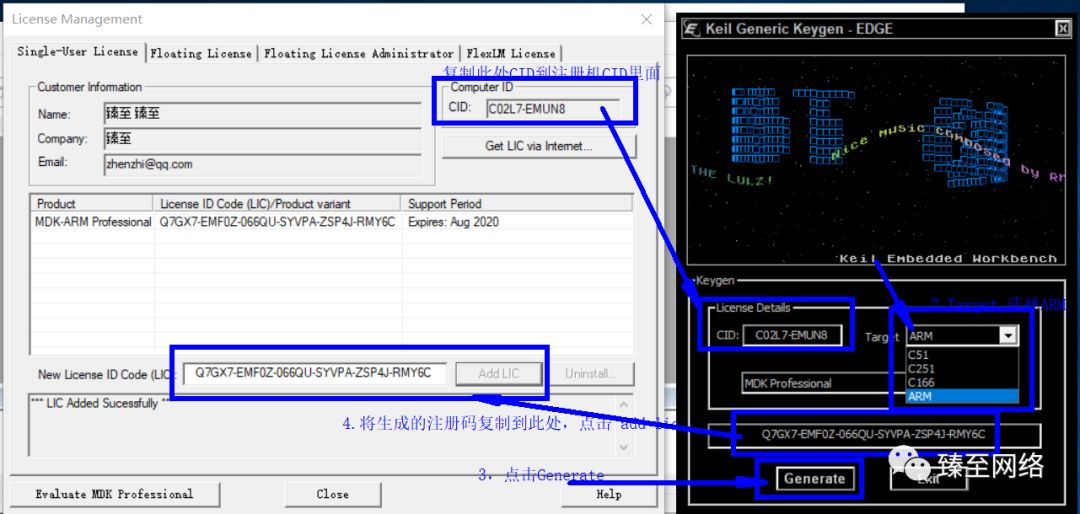Click the Generate button in keygen
The width and height of the screenshot is (1080, 514).
tap(814, 478)
